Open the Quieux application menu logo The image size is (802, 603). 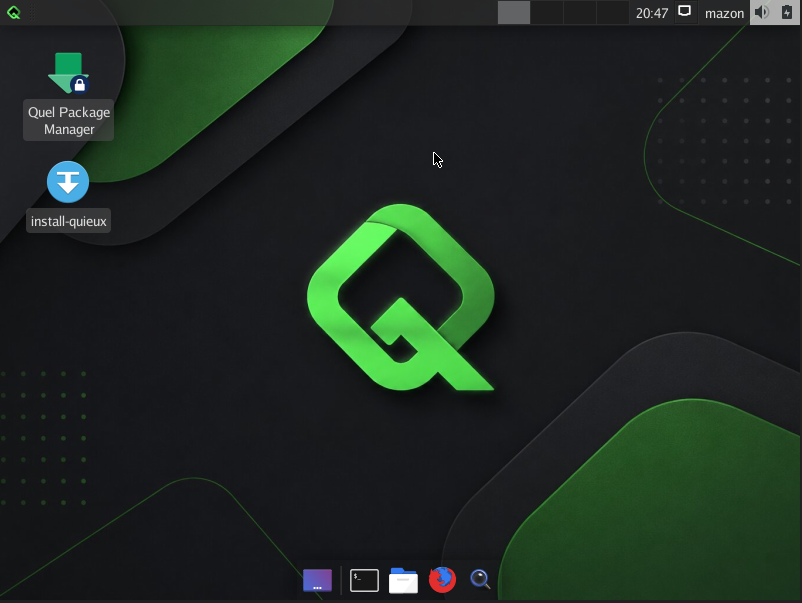(x=14, y=12)
